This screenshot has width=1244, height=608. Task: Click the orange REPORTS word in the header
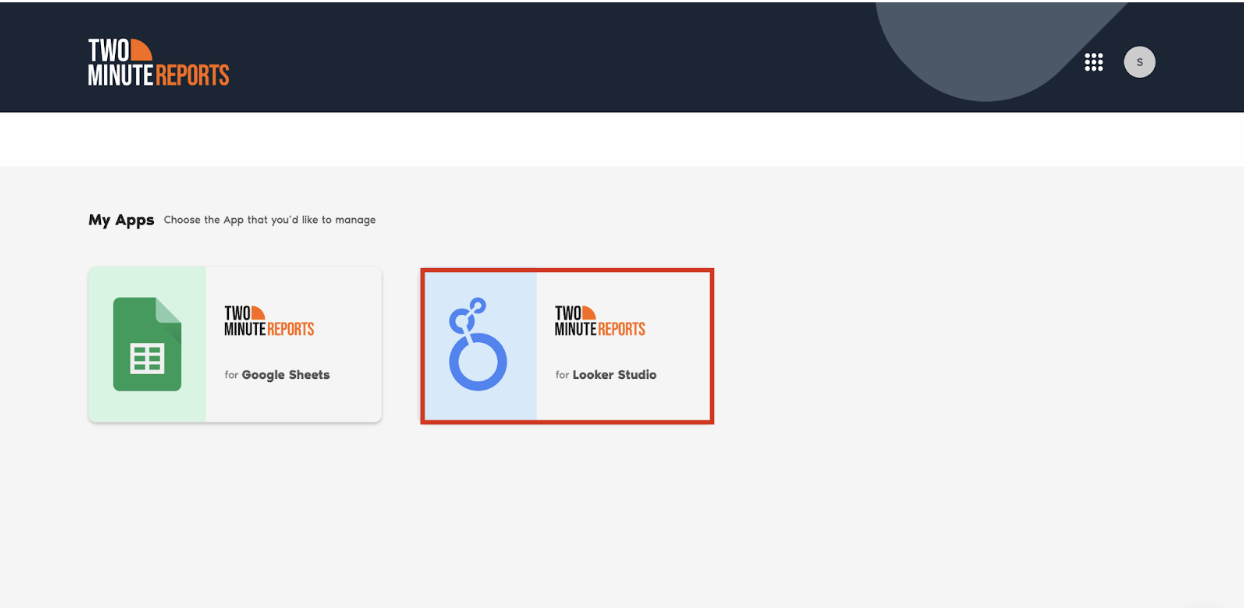click(197, 75)
